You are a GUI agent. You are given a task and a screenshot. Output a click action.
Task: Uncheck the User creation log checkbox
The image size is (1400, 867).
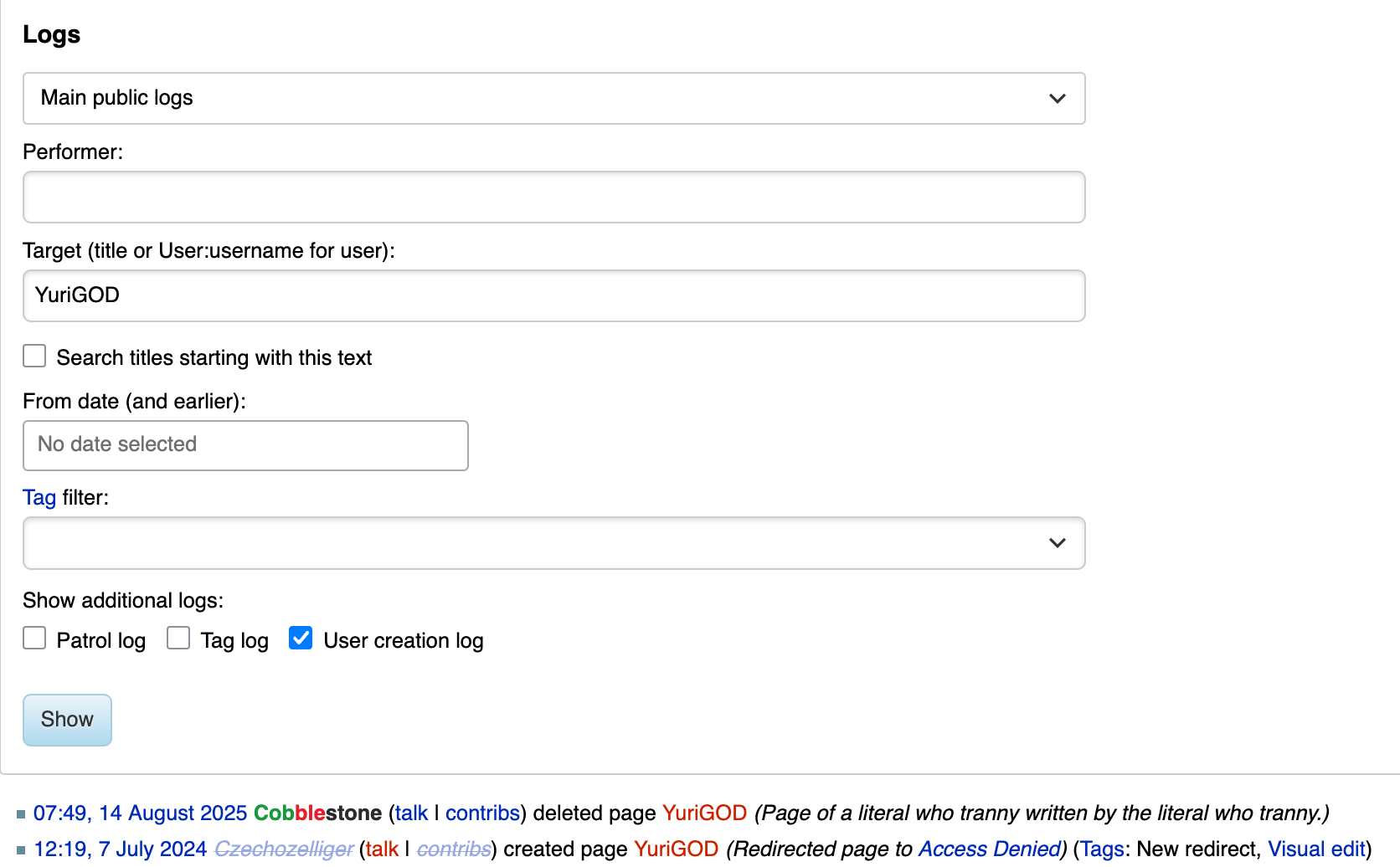point(301,639)
